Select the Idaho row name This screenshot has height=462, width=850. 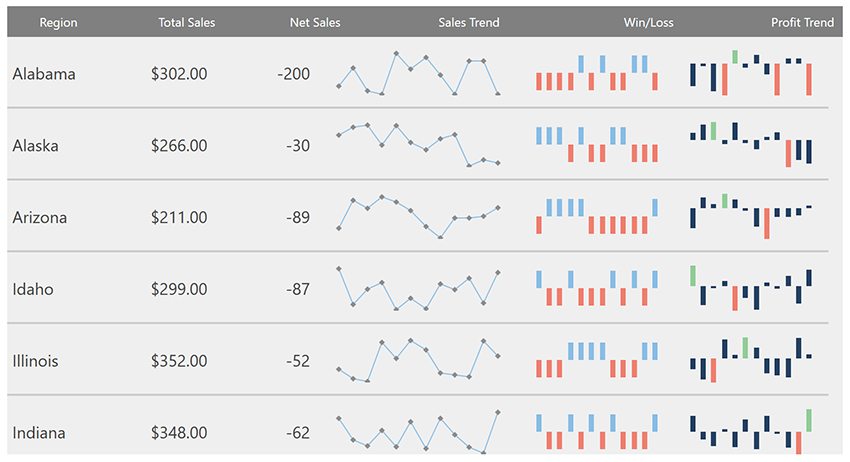pos(33,290)
